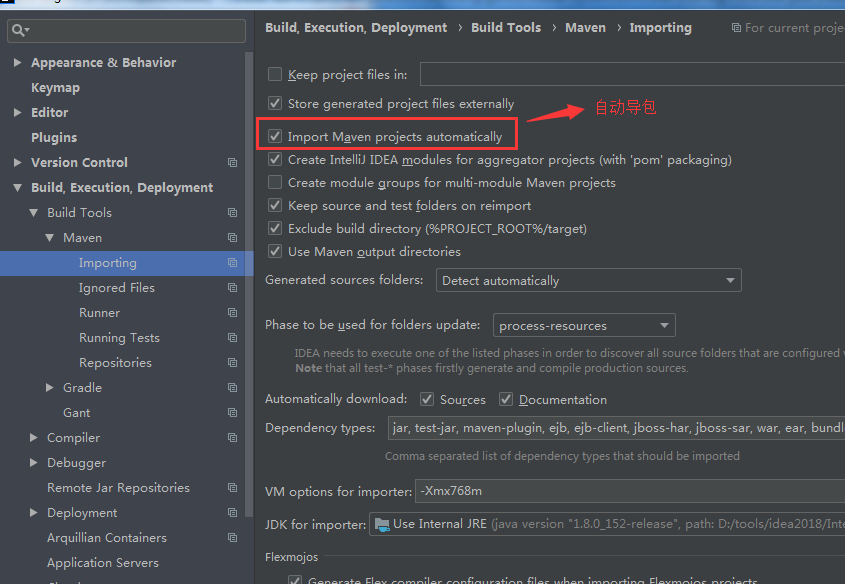Open Plugins settings page
Image resolution: width=845 pixels, height=584 pixels.
(x=54, y=137)
